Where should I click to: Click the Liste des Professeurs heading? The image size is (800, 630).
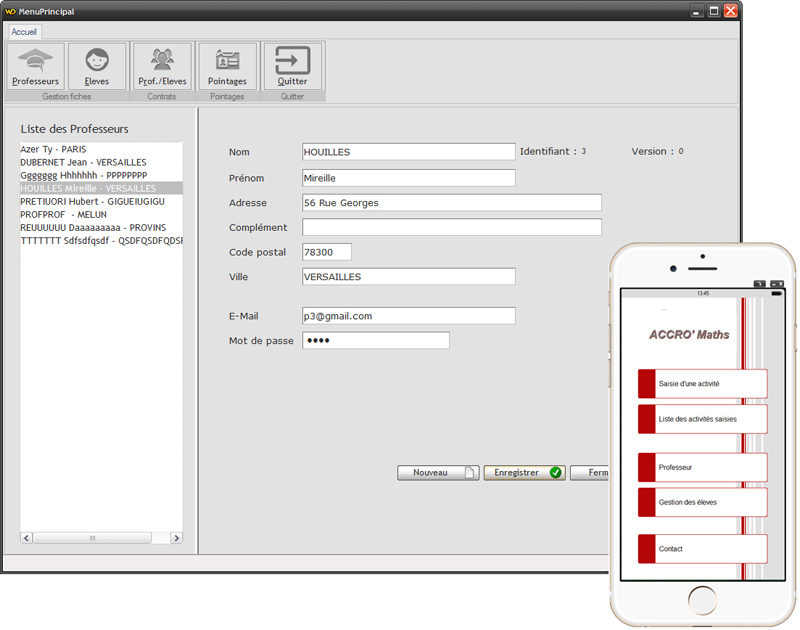click(74, 129)
